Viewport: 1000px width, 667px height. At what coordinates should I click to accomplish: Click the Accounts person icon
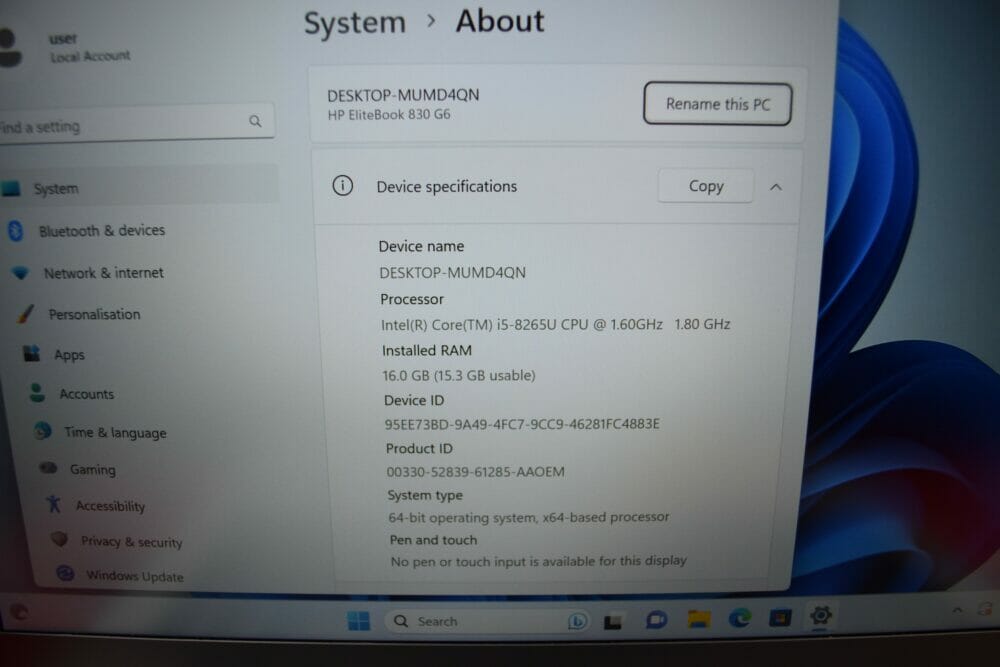pyautogui.click(x=38, y=393)
